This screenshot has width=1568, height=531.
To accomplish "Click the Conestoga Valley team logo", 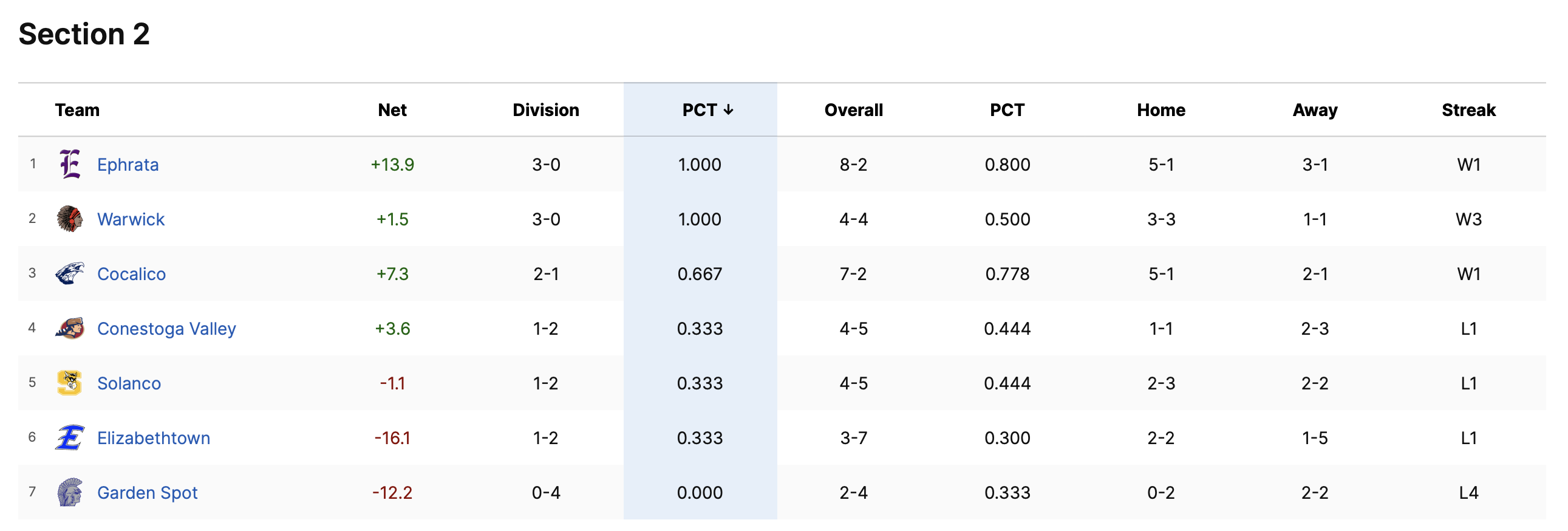I will (70, 328).
